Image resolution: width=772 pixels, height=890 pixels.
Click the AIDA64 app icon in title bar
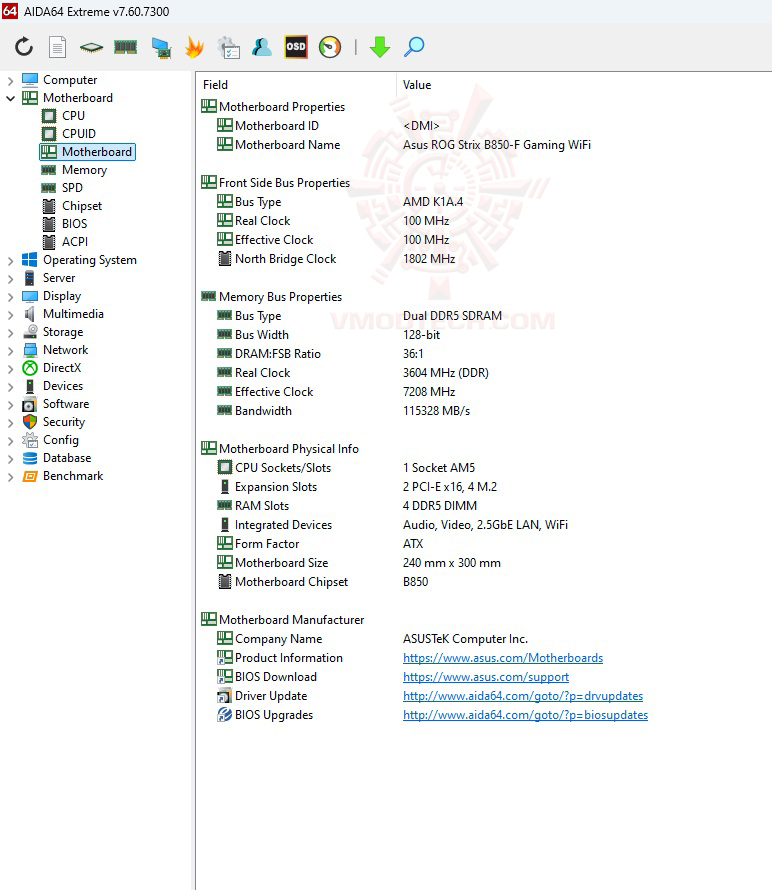10,11
